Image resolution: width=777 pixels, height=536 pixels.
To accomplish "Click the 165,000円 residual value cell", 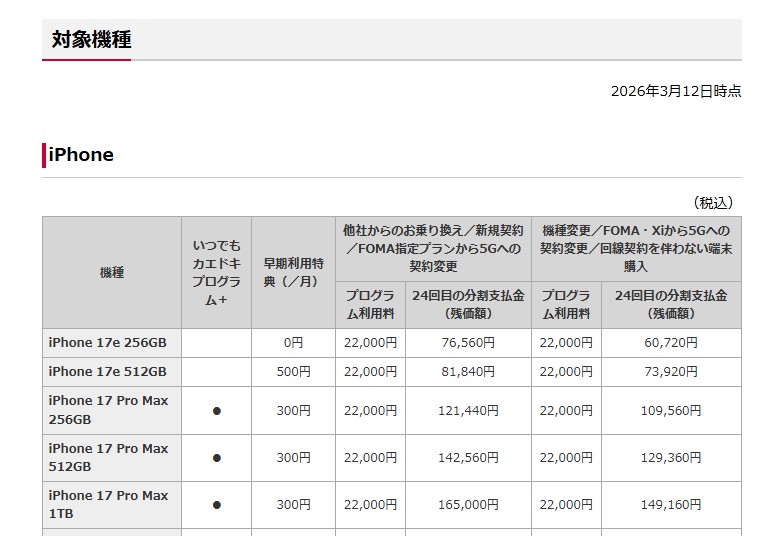I will pos(467,505).
